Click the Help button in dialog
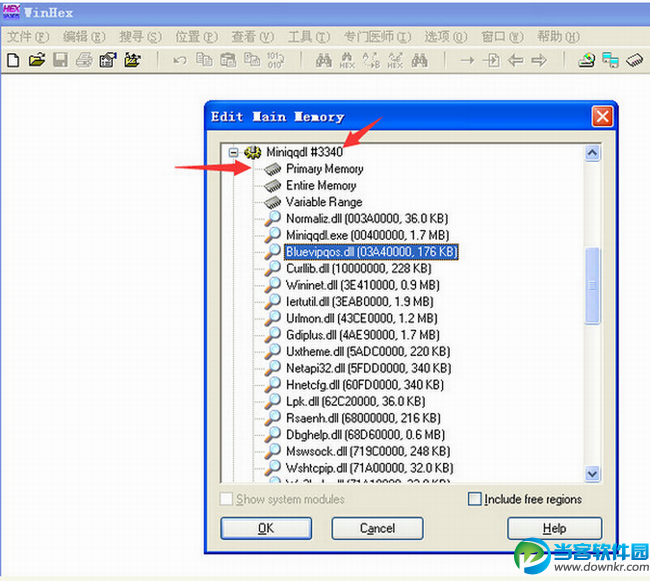This screenshot has width=650, height=581. pos(554,528)
